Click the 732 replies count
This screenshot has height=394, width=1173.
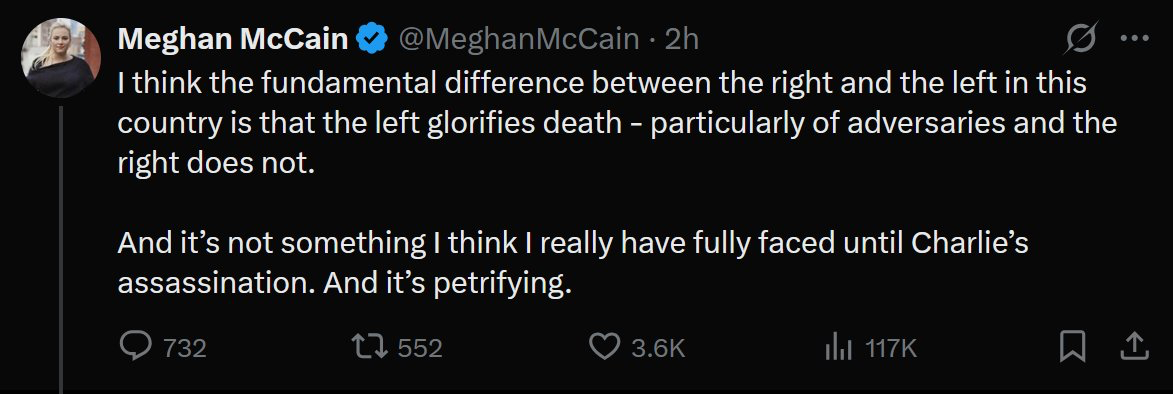coord(185,348)
